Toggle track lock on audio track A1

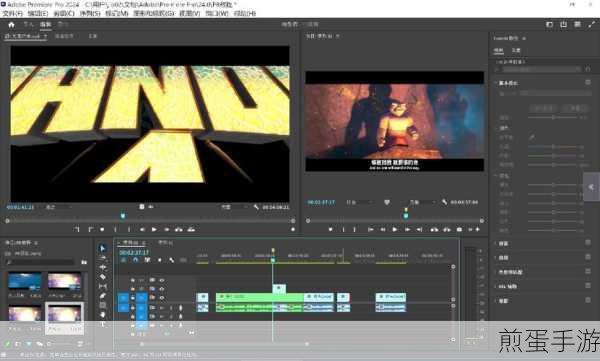click(132, 307)
